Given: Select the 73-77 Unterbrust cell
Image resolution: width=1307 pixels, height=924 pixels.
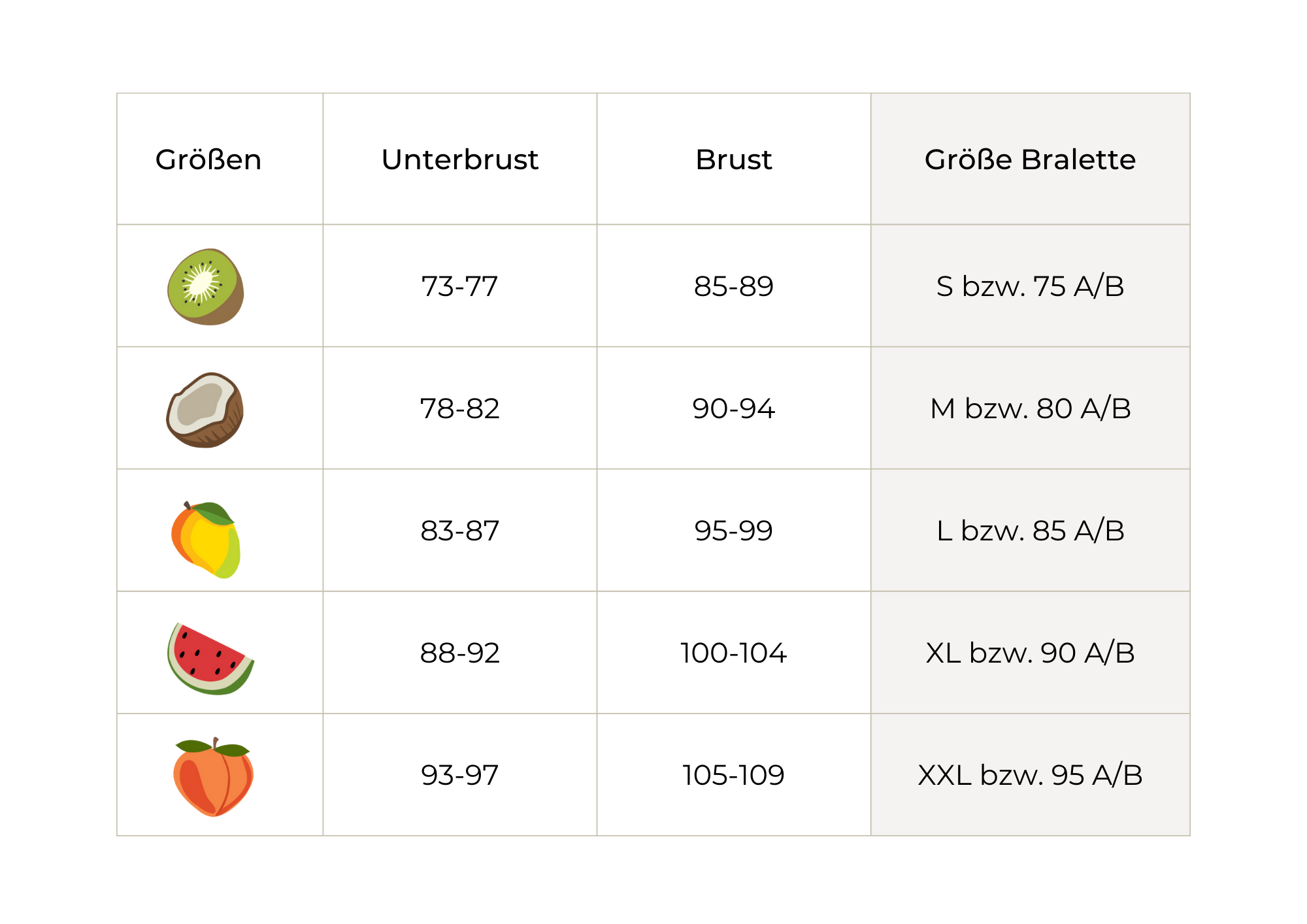Looking at the screenshot, I should pos(460,286).
